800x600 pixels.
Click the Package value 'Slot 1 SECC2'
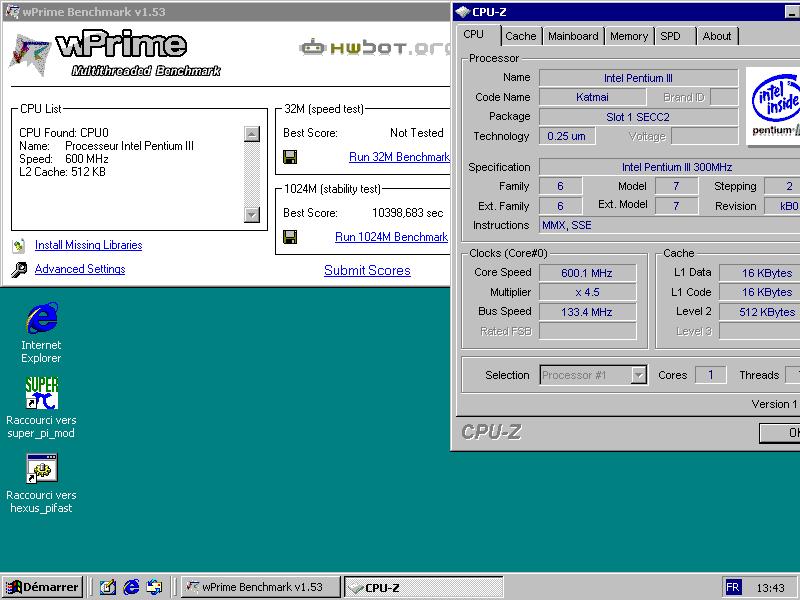point(638,117)
